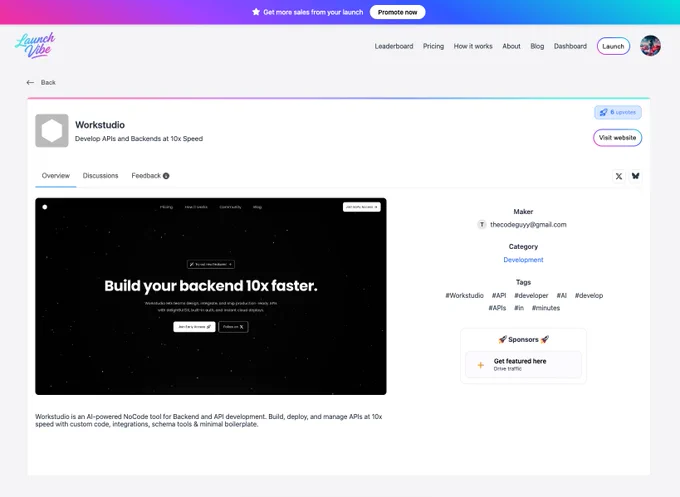Open the Pricing page

coord(433,46)
